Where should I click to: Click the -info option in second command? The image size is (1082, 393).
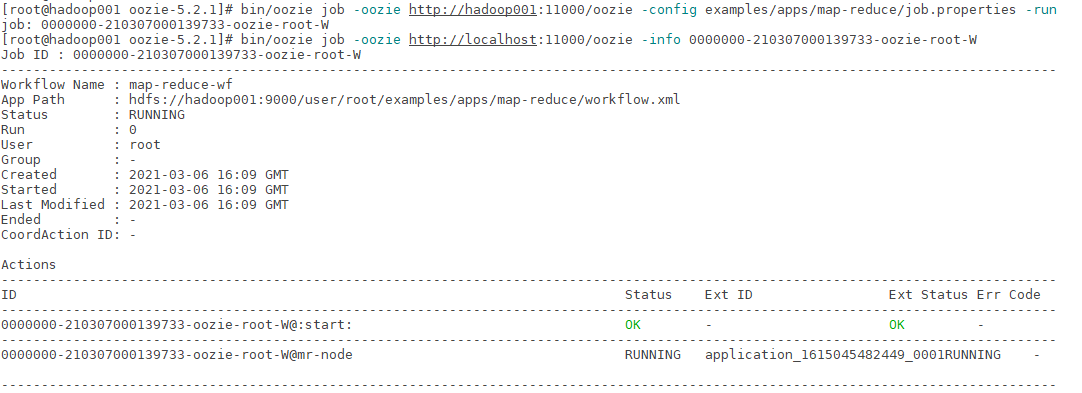click(x=661, y=39)
